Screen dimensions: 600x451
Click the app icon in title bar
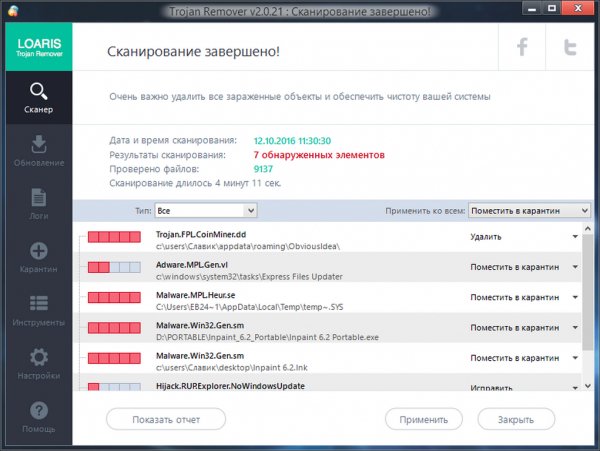13,10
